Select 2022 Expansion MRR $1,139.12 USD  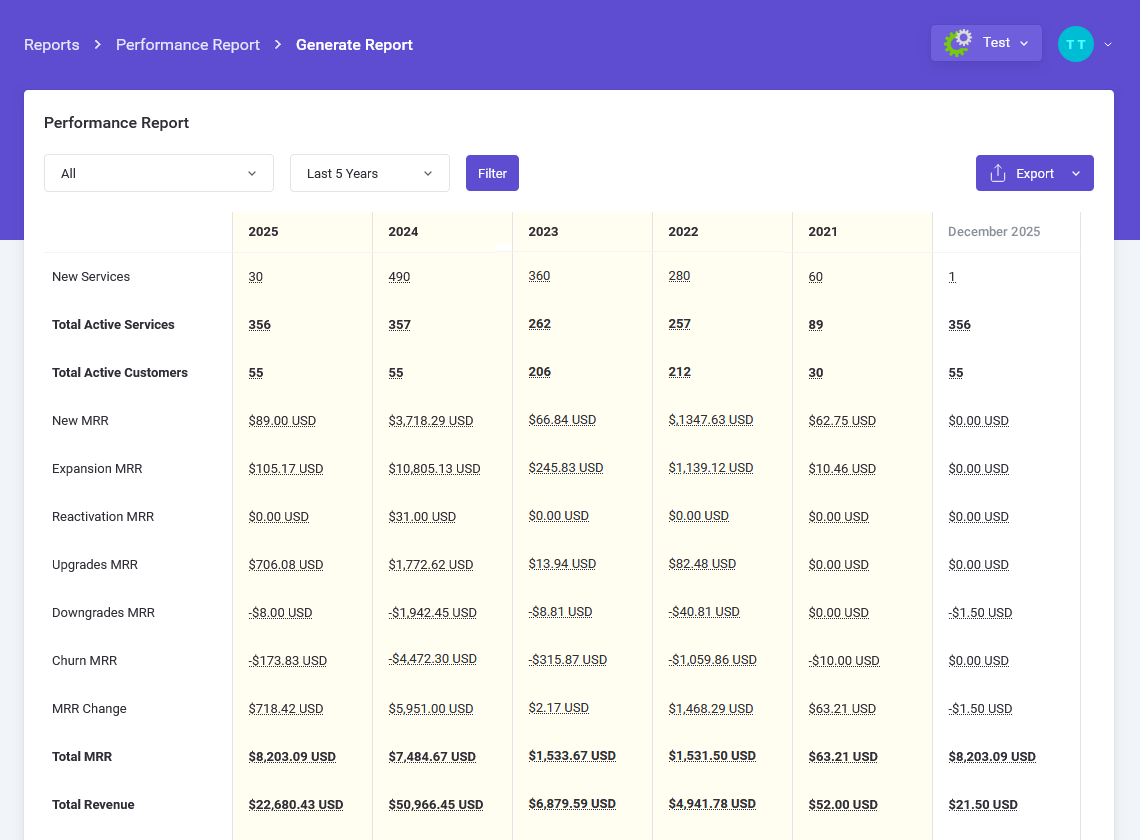(x=710, y=468)
